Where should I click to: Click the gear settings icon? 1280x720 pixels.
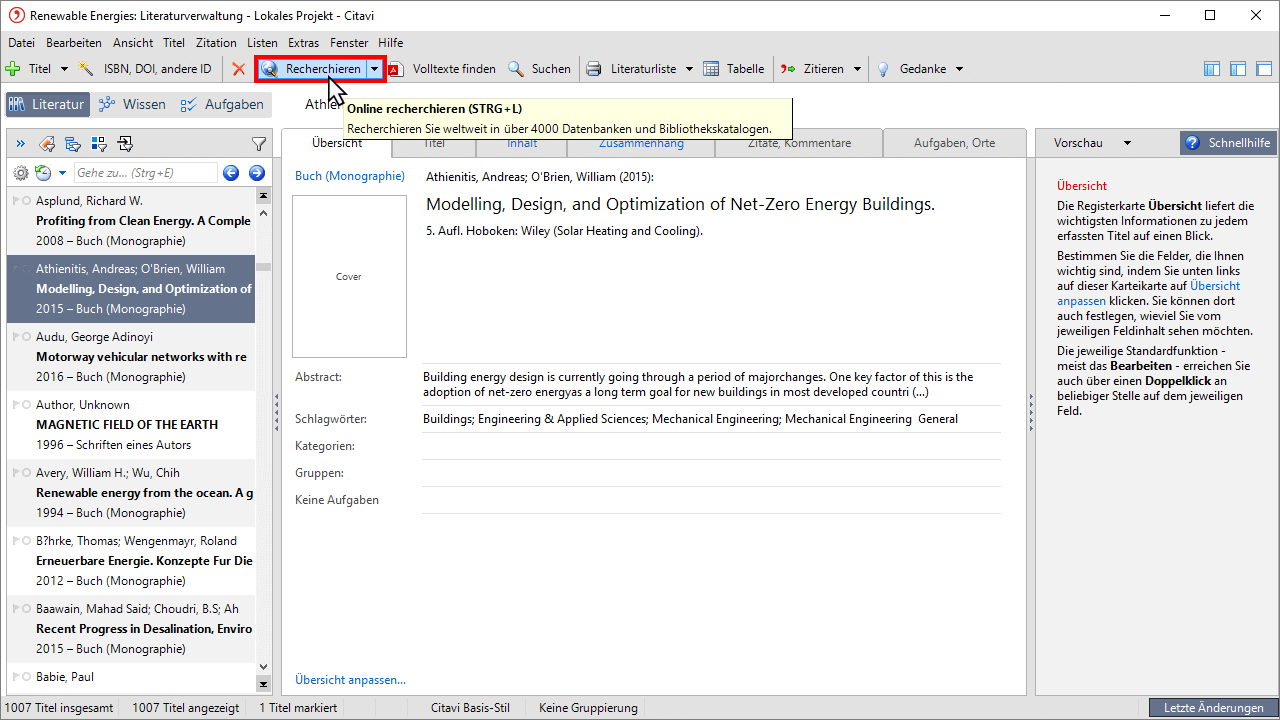(x=20, y=173)
